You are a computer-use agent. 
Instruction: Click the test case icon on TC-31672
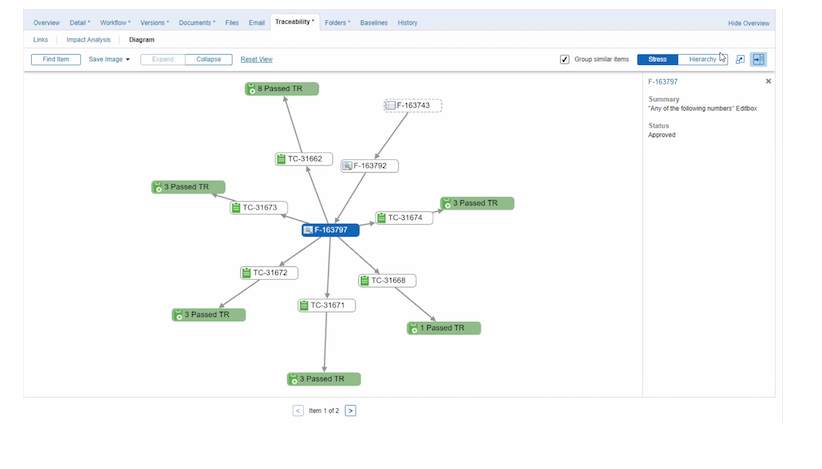pos(246,272)
